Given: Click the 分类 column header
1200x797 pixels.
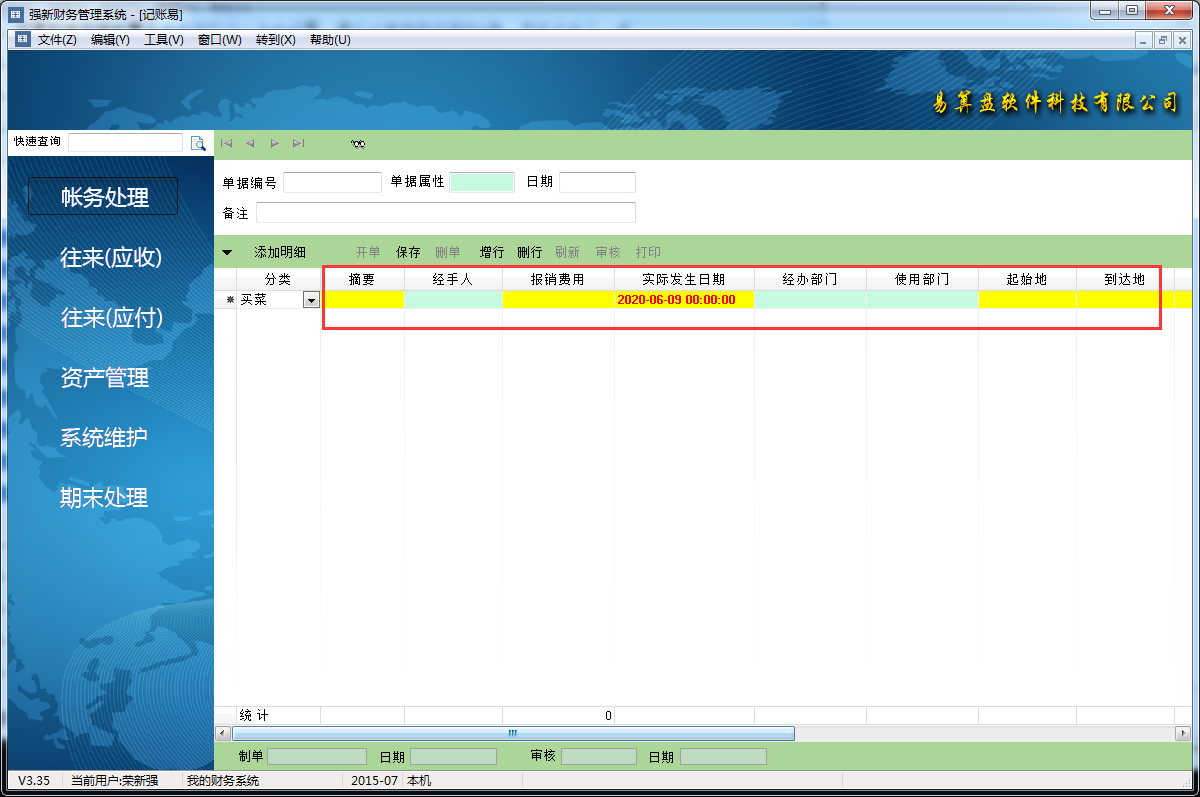Looking at the screenshot, I should pyautogui.click(x=278, y=279).
